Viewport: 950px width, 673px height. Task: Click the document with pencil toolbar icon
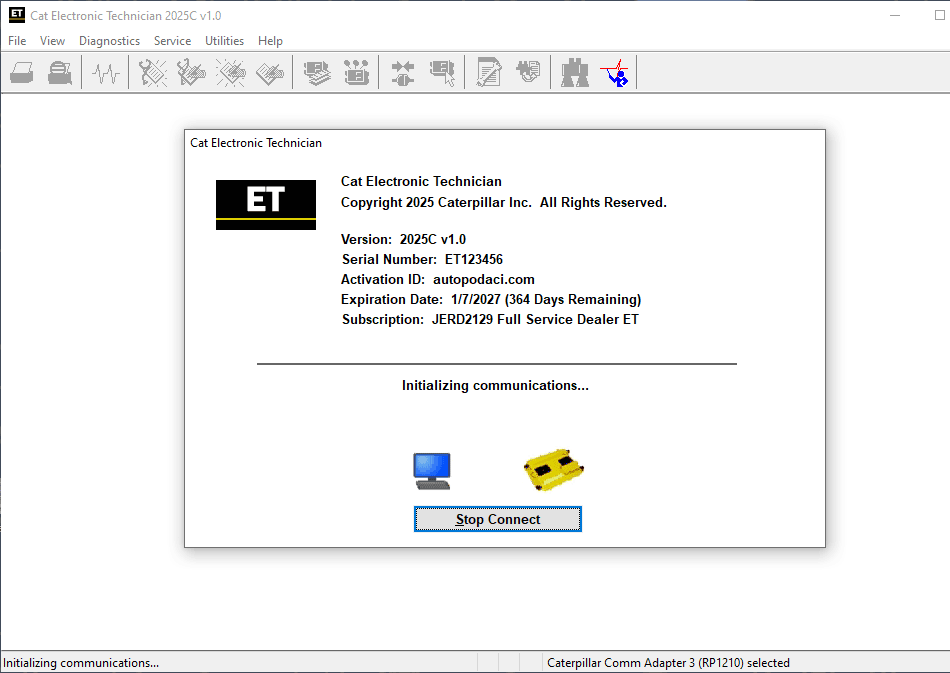489,73
